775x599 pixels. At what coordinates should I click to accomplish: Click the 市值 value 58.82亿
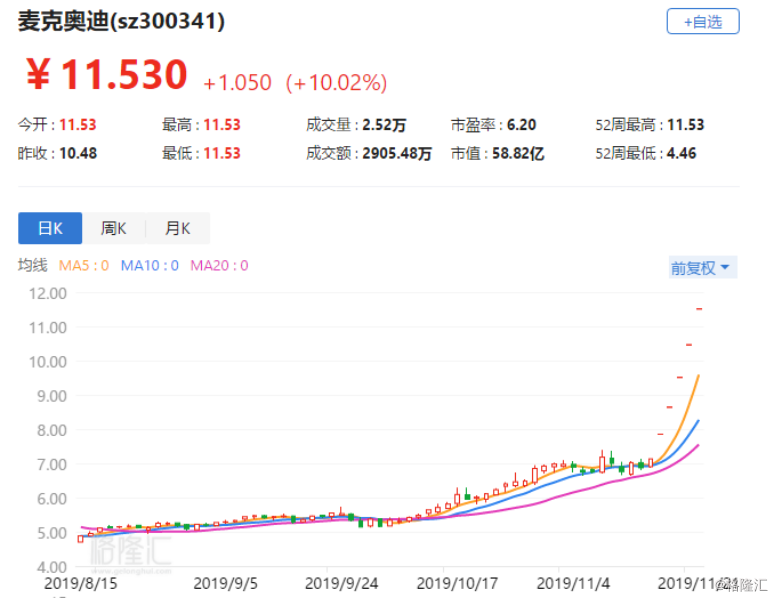pyautogui.click(x=518, y=153)
